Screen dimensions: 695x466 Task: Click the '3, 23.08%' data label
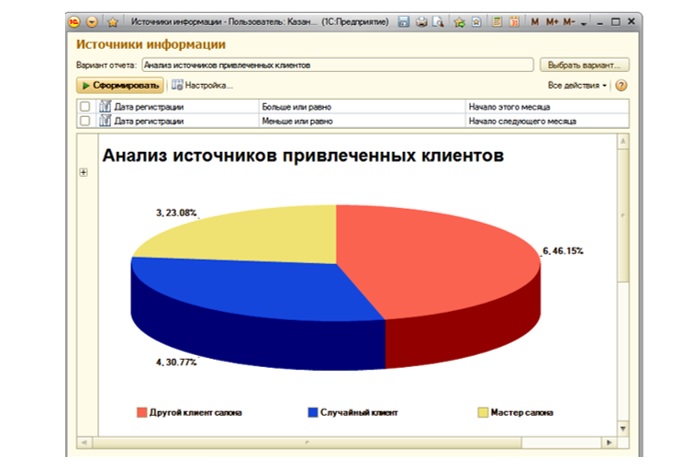click(176, 213)
